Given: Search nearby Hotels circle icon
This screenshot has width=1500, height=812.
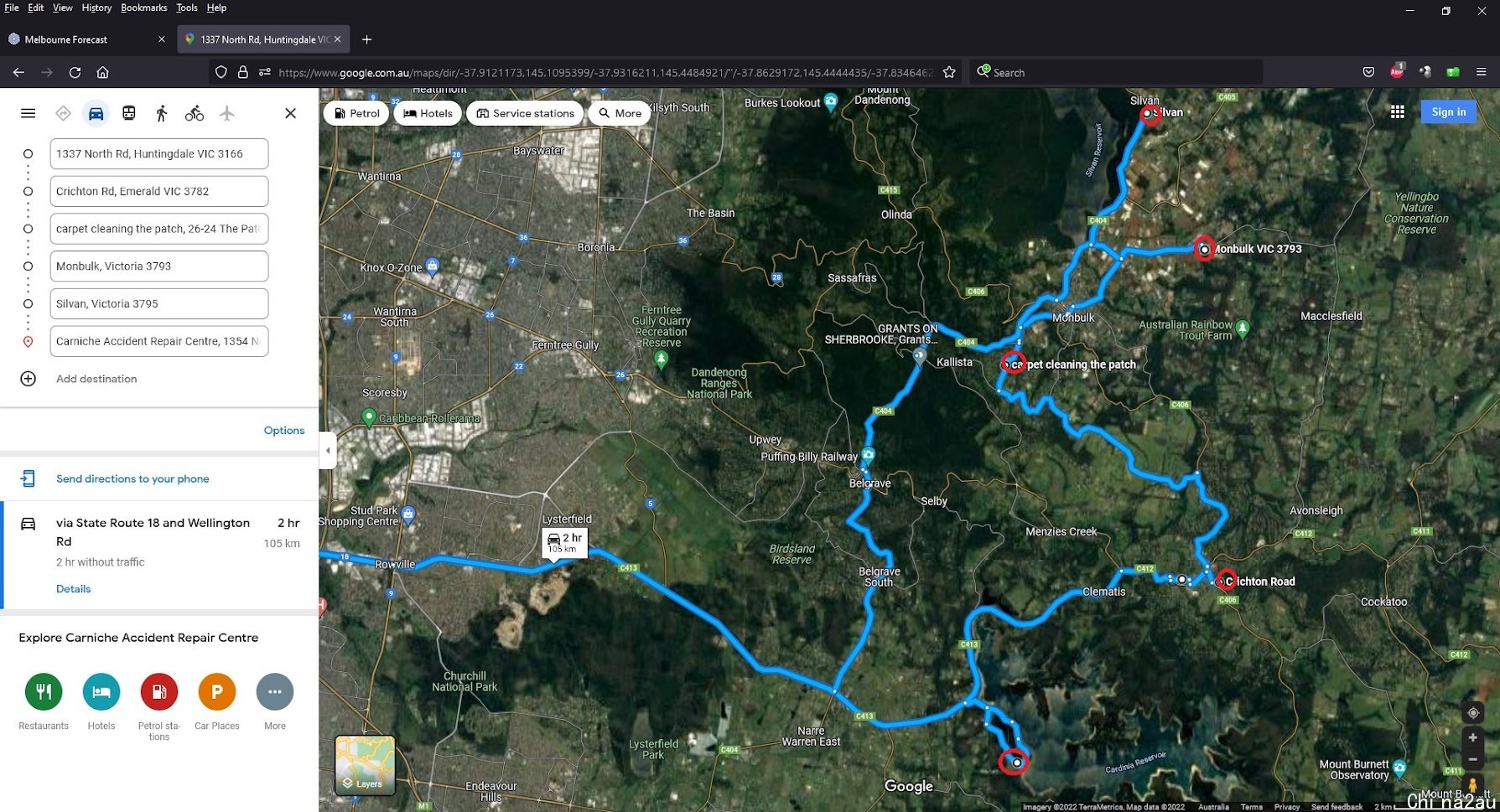Looking at the screenshot, I should pos(101,691).
